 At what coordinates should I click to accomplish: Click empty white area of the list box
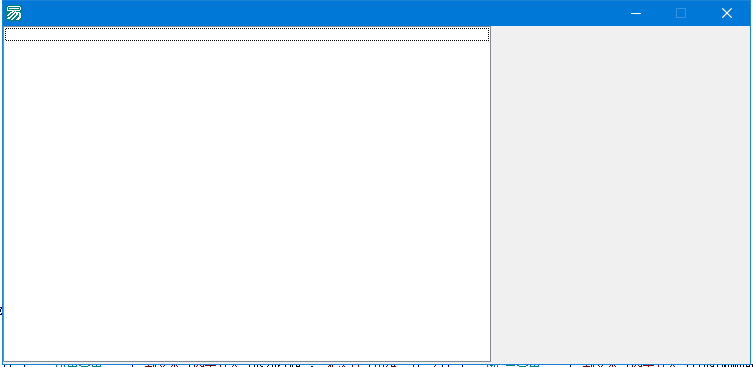point(247,192)
